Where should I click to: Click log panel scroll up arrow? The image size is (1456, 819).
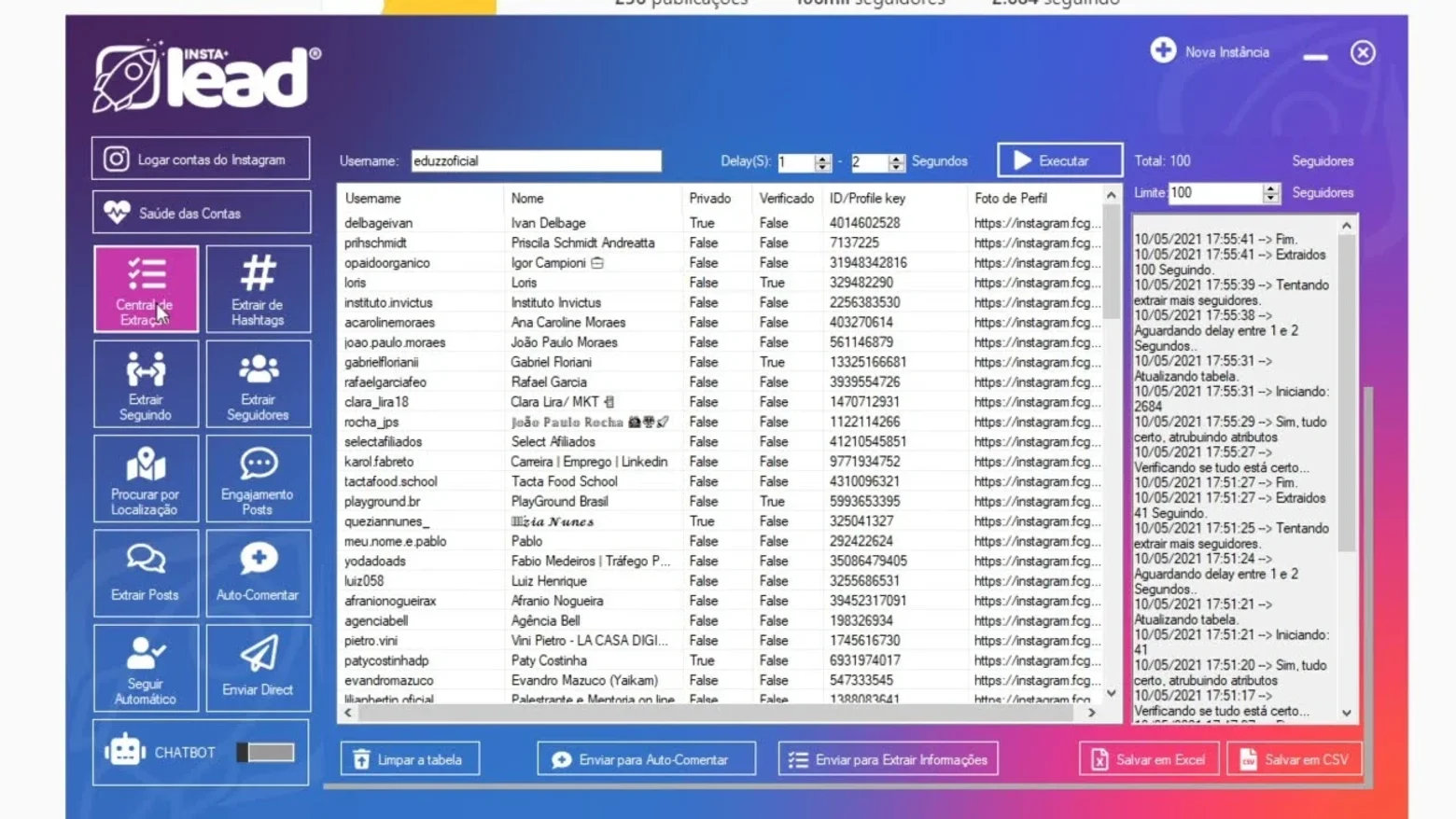click(x=1346, y=225)
